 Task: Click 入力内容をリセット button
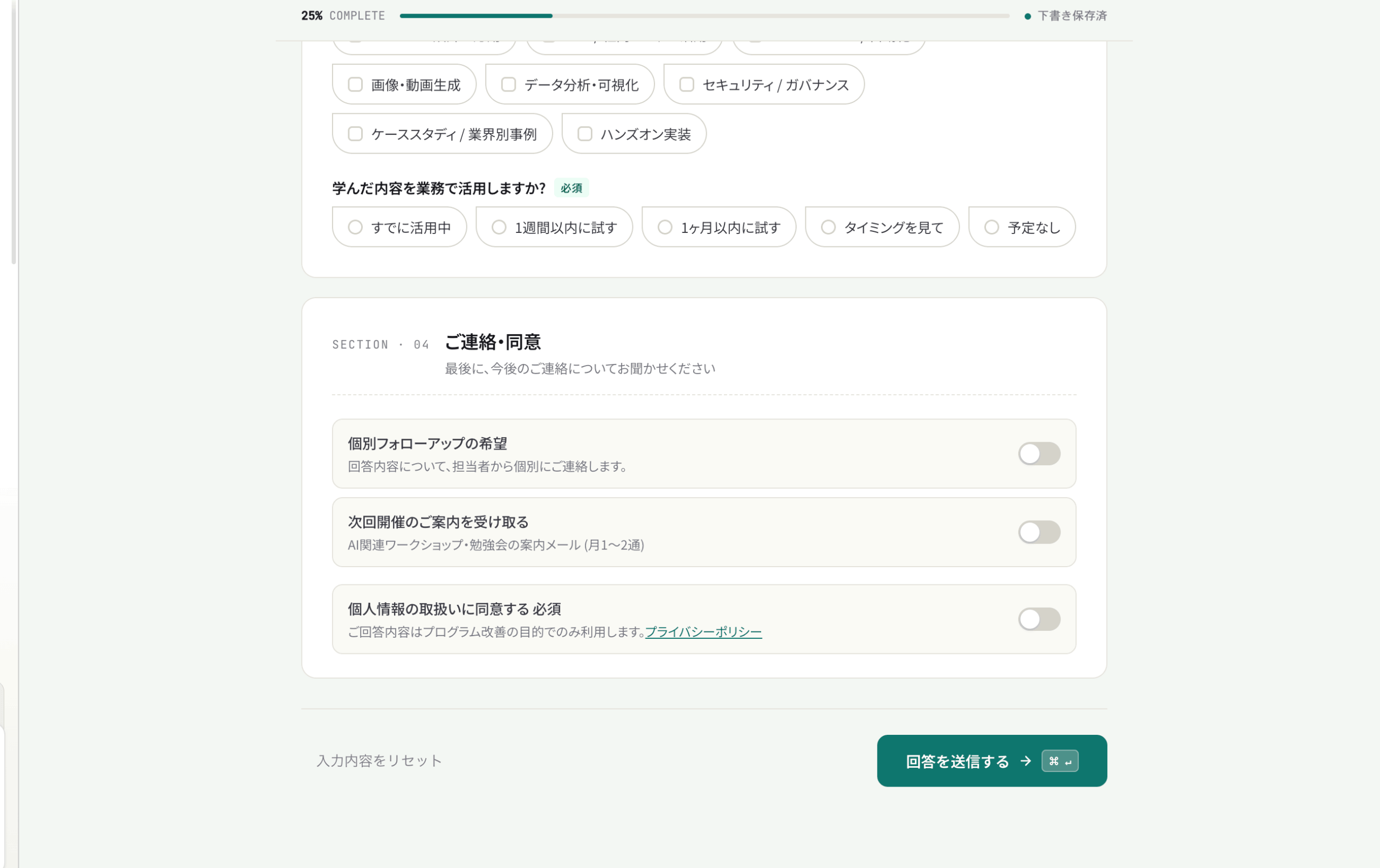(379, 761)
